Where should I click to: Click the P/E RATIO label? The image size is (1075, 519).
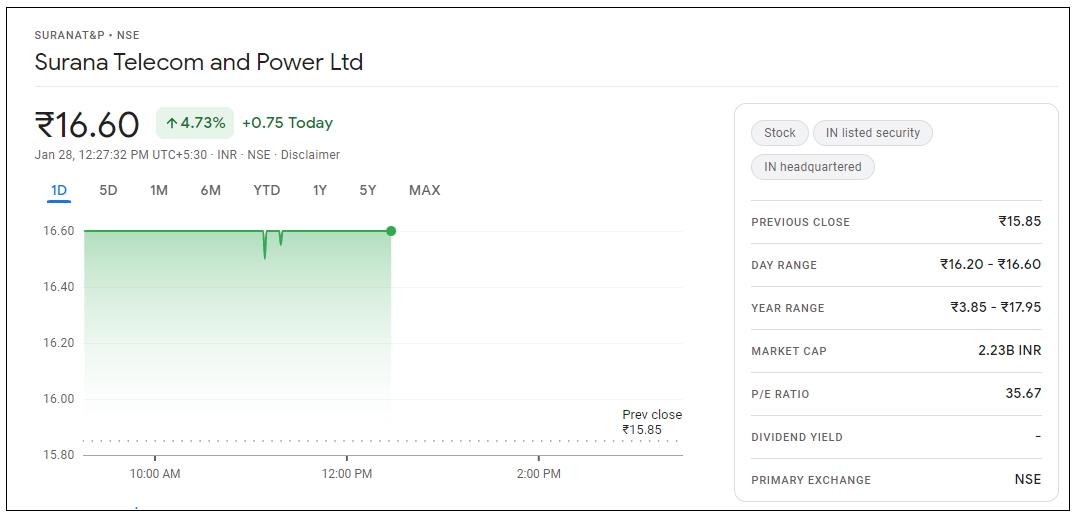click(x=780, y=394)
